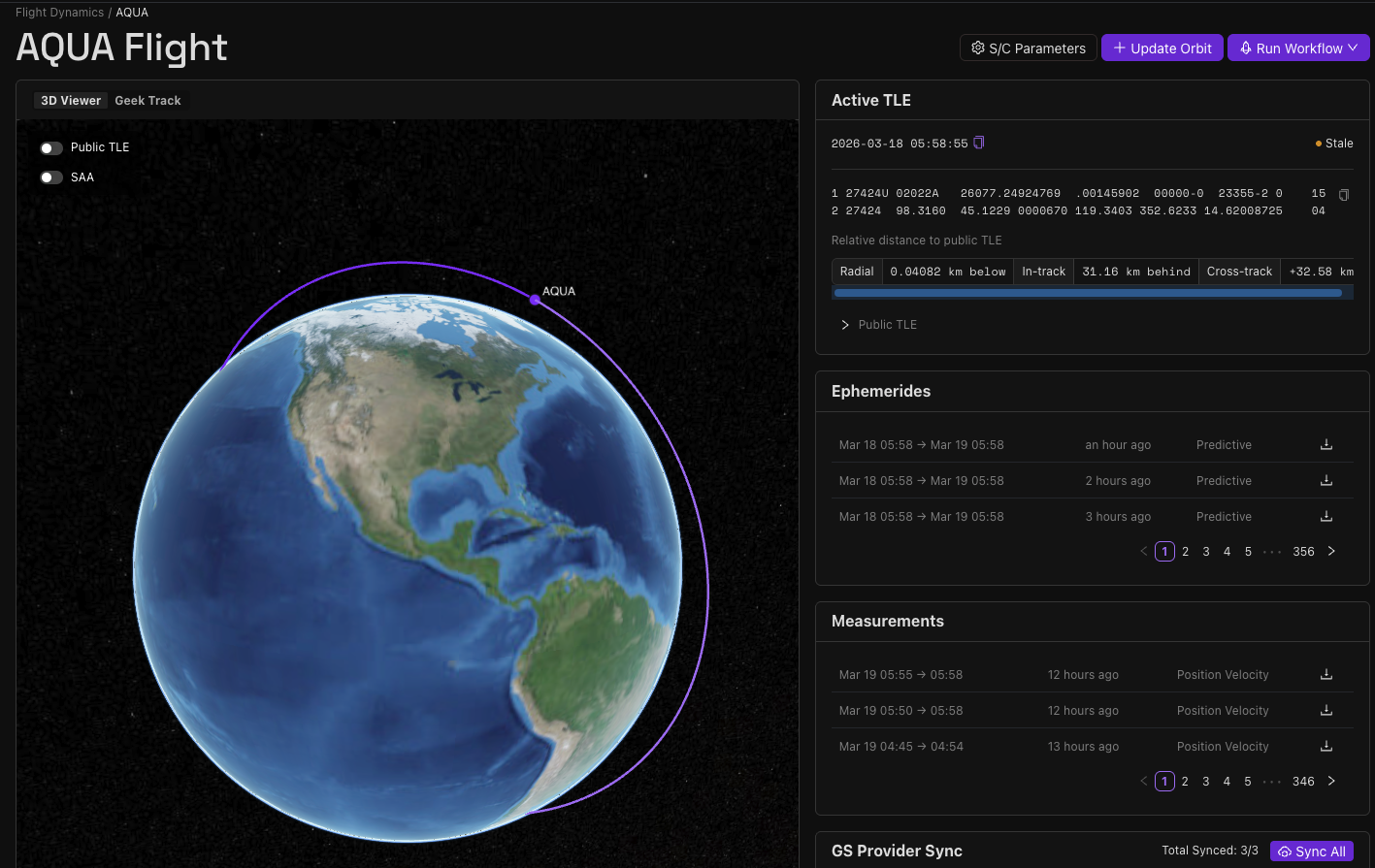Image resolution: width=1375 pixels, height=868 pixels.
Task: Open Ephemerides page 5
Action: click(1248, 551)
